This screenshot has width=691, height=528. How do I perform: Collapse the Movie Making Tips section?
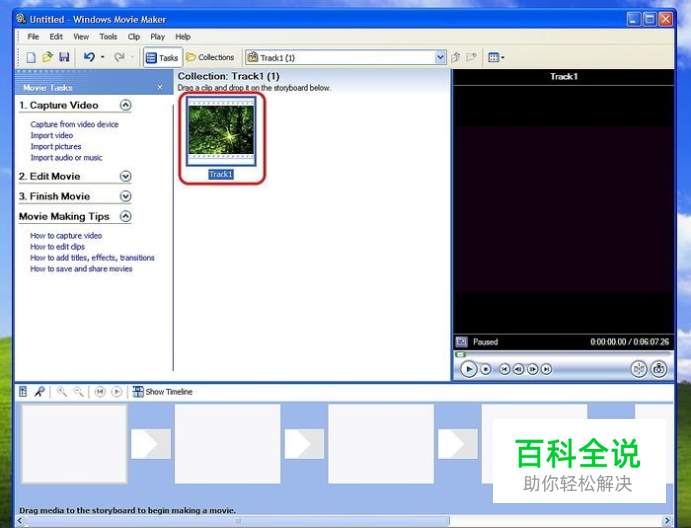126,216
